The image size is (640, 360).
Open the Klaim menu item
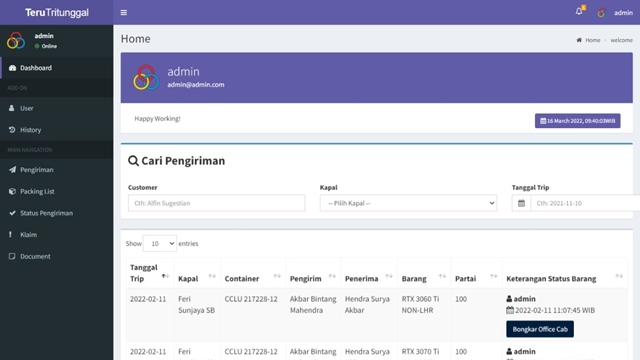57,234
